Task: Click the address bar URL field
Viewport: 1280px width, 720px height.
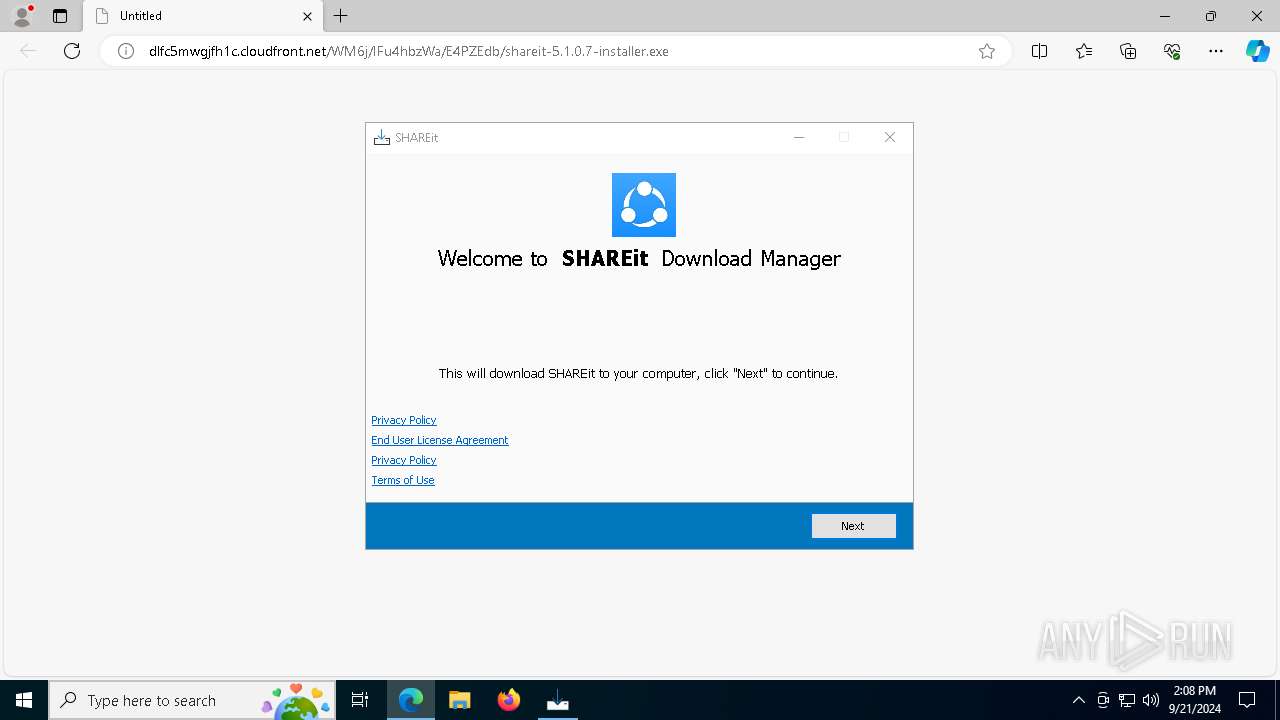Action: (x=555, y=51)
